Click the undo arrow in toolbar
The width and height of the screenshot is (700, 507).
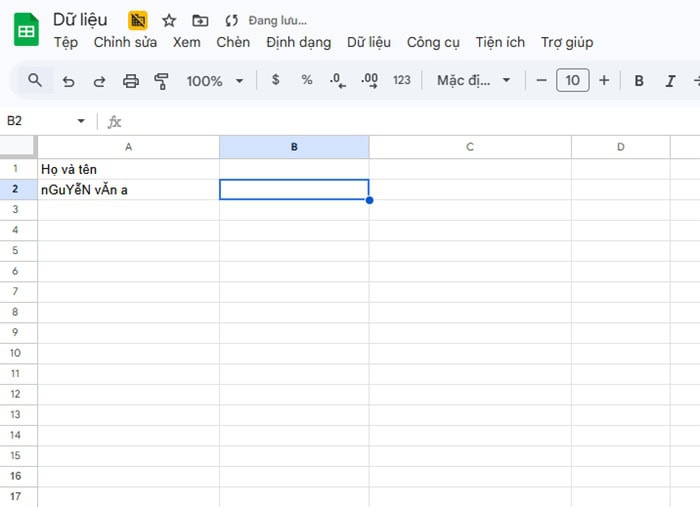click(x=68, y=81)
